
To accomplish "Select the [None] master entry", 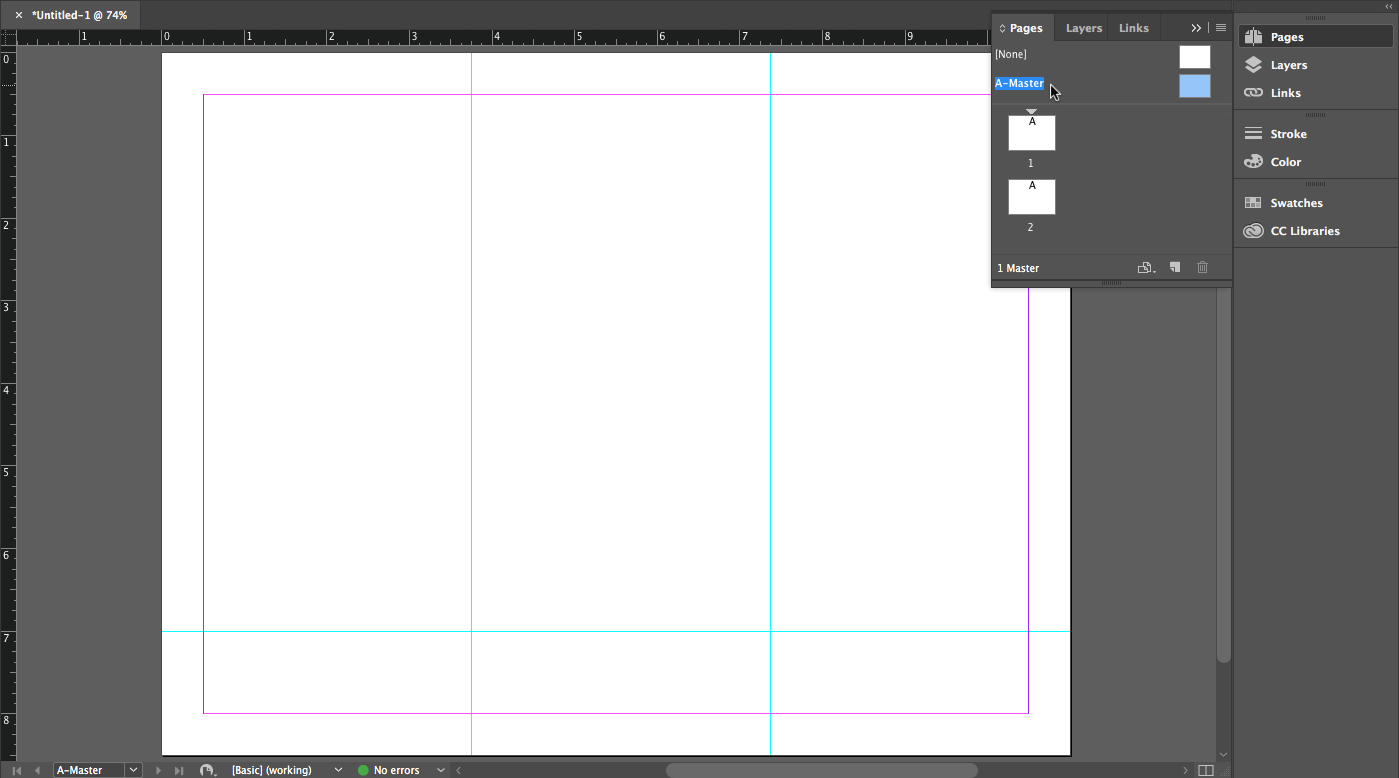I will click(1011, 54).
